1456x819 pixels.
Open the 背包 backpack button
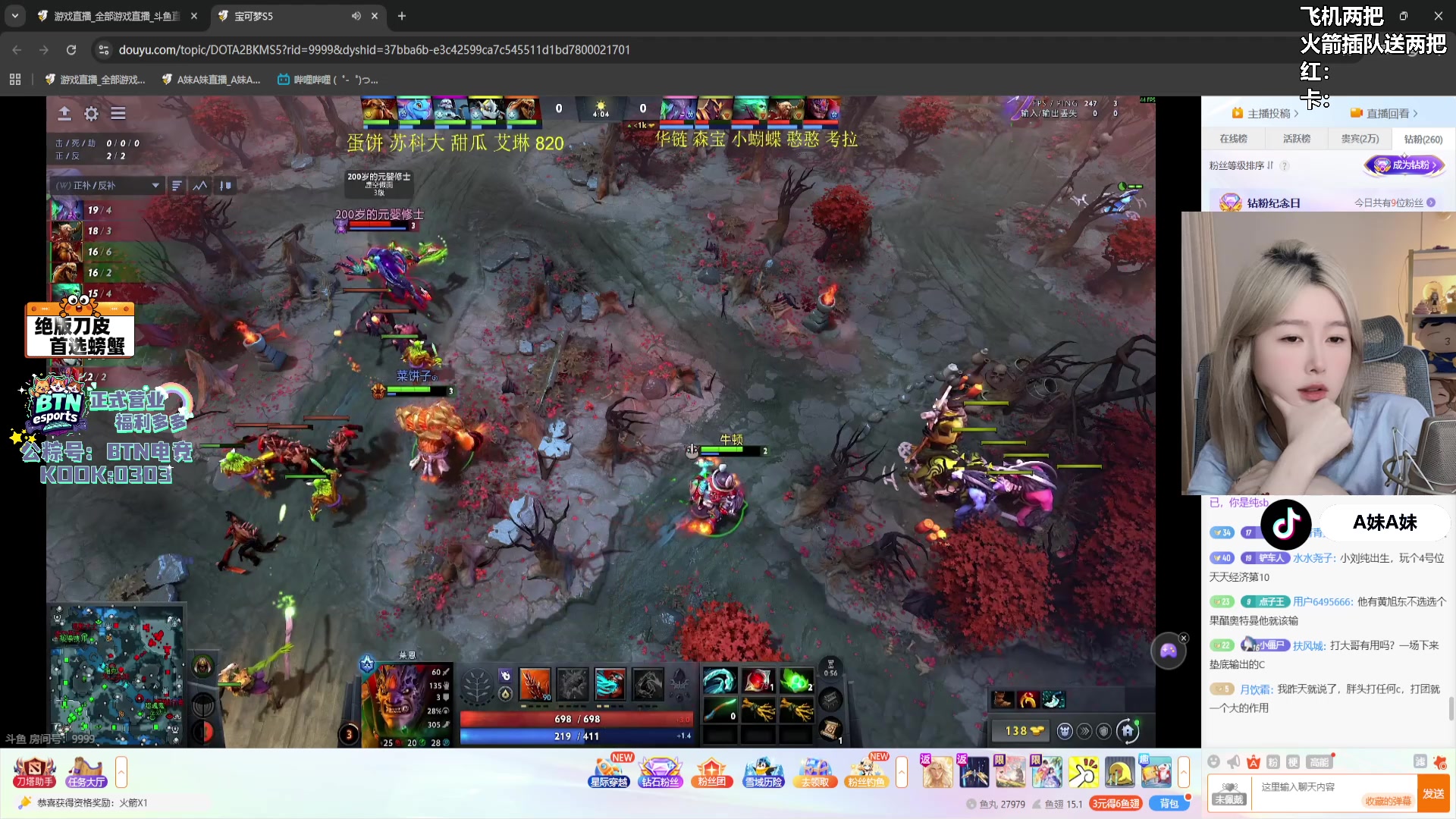click(x=1169, y=804)
